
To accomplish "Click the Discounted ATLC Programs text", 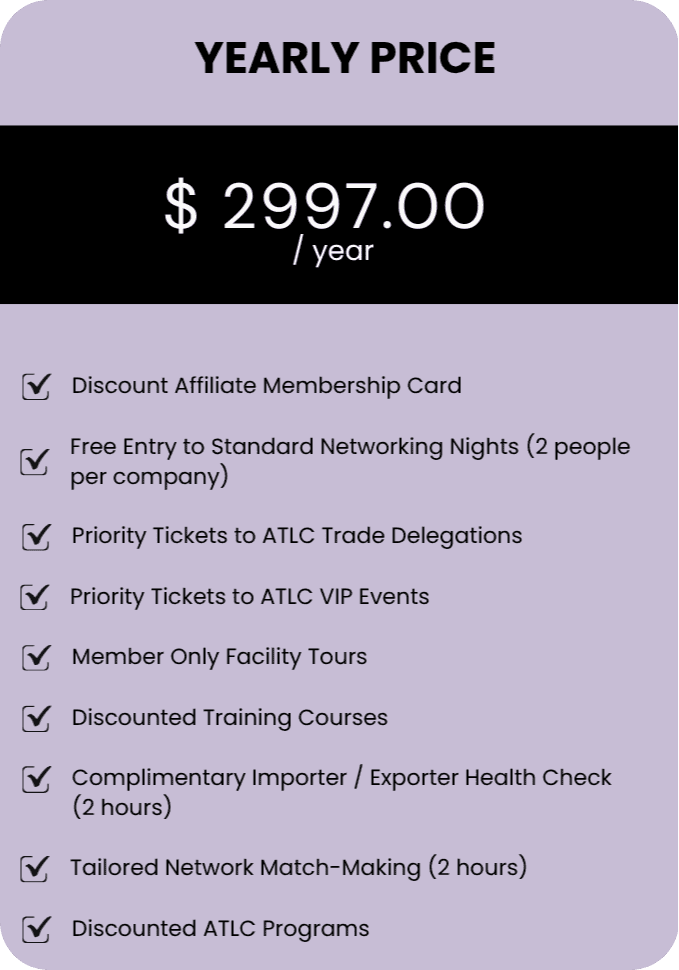I will [x=220, y=929].
